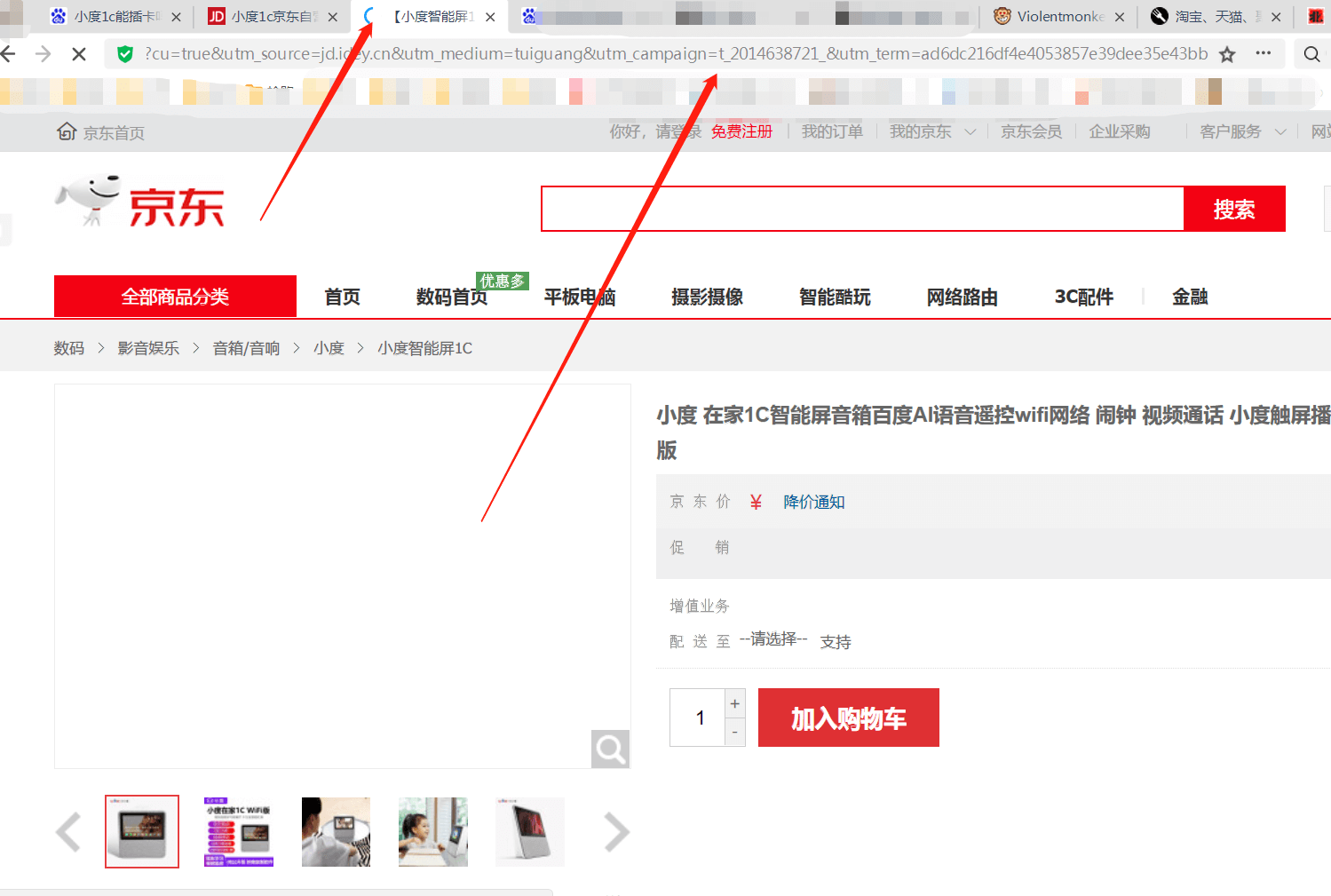Stop loading the page
The height and width of the screenshot is (896, 1331).
(79, 54)
